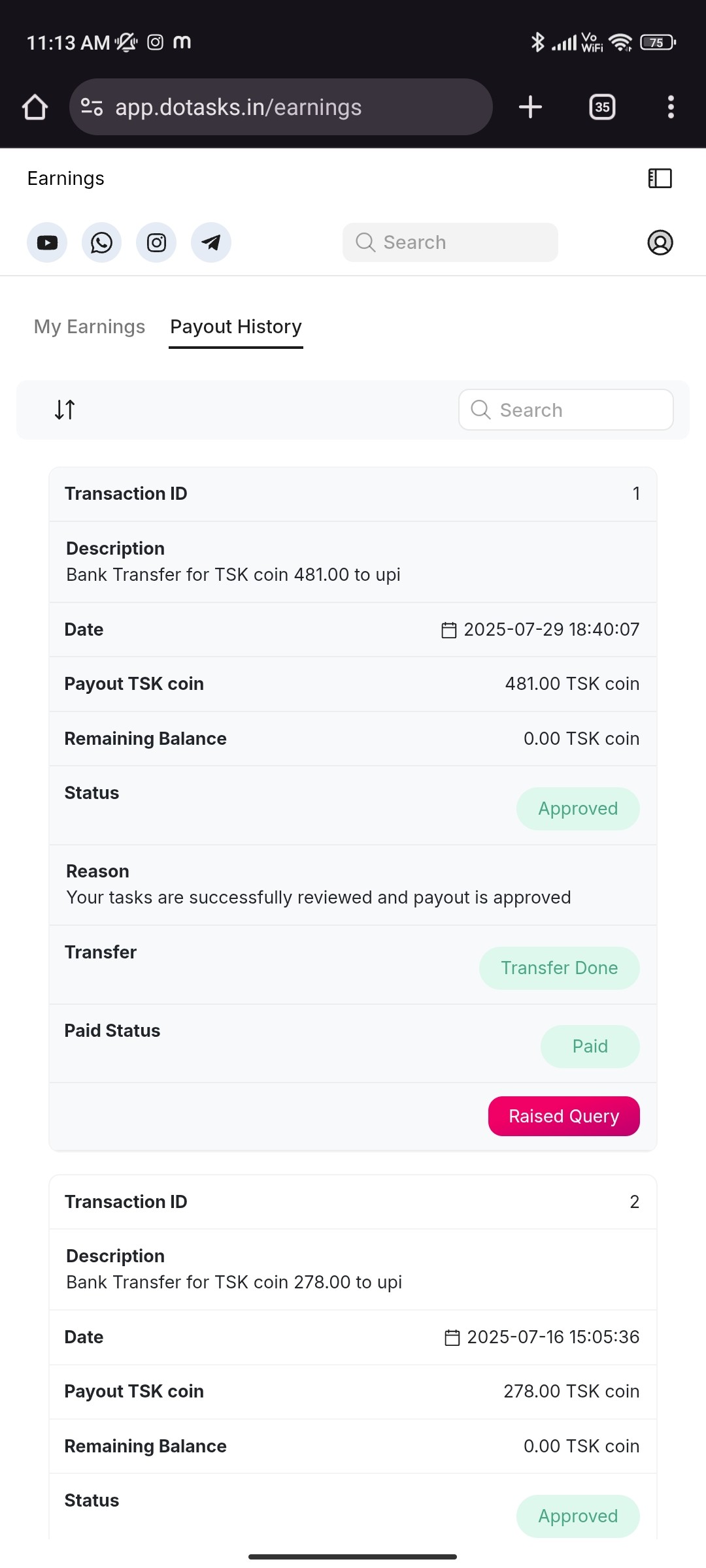Tap the WhatsApp icon
706x1568 pixels.
tap(101, 243)
